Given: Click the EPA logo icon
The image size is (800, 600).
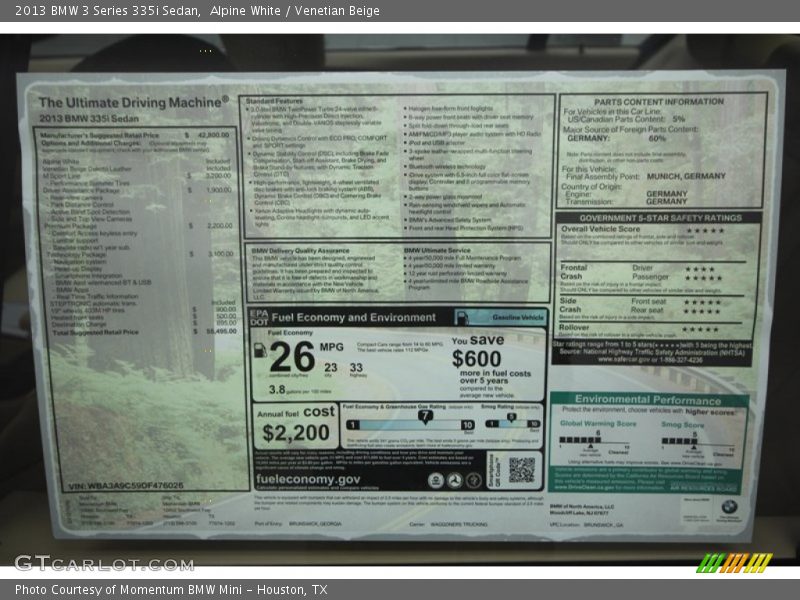Looking at the screenshot, I should pyautogui.click(x=258, y=315).
